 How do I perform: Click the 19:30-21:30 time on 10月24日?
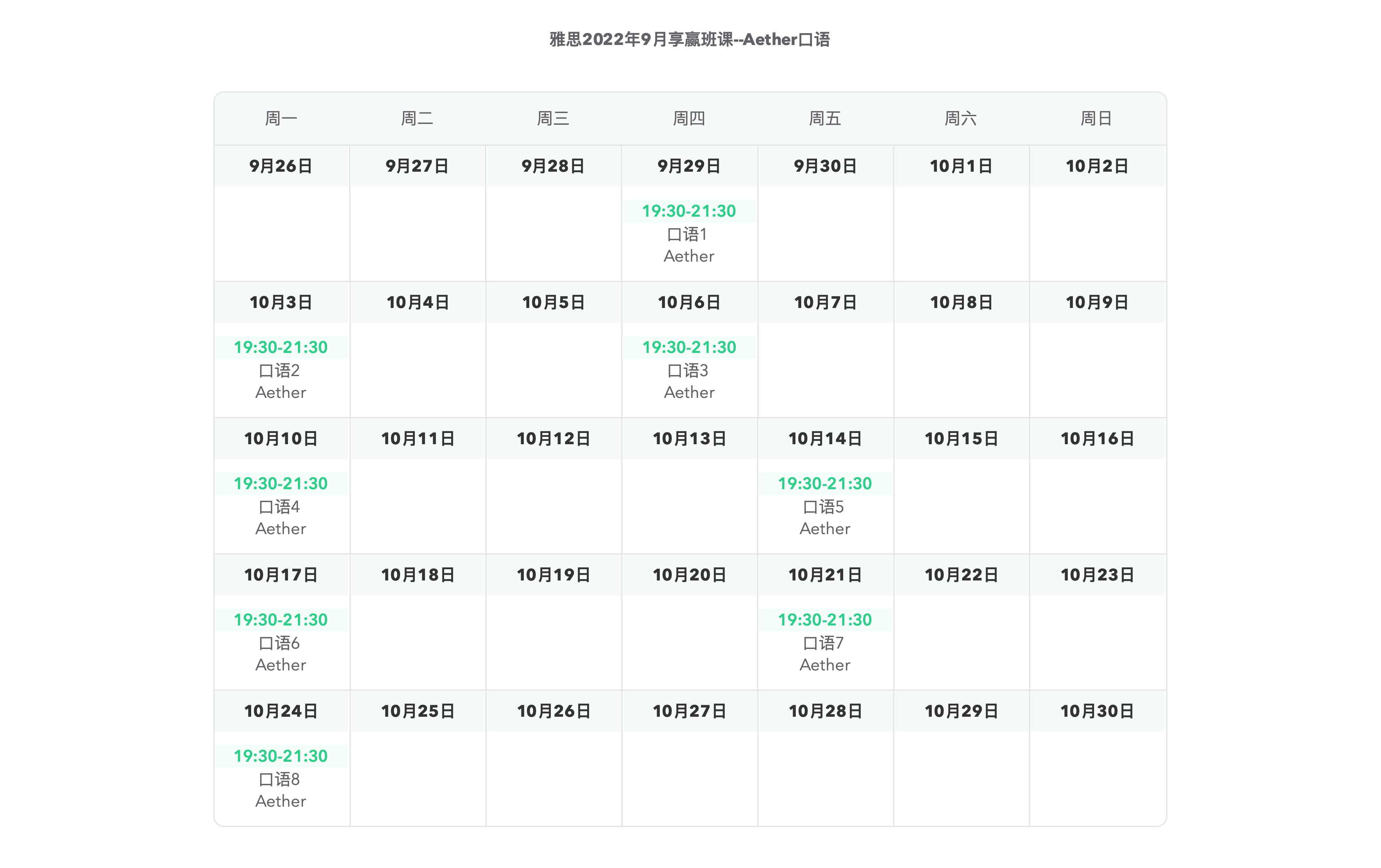pyautogui.click(x=280, y=756)
